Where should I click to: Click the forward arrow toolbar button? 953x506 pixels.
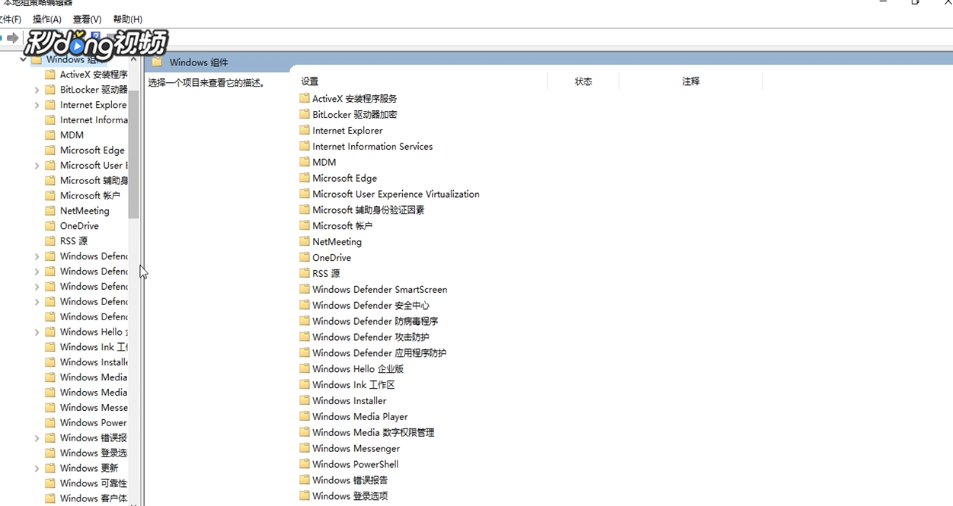tap(13, 38)
